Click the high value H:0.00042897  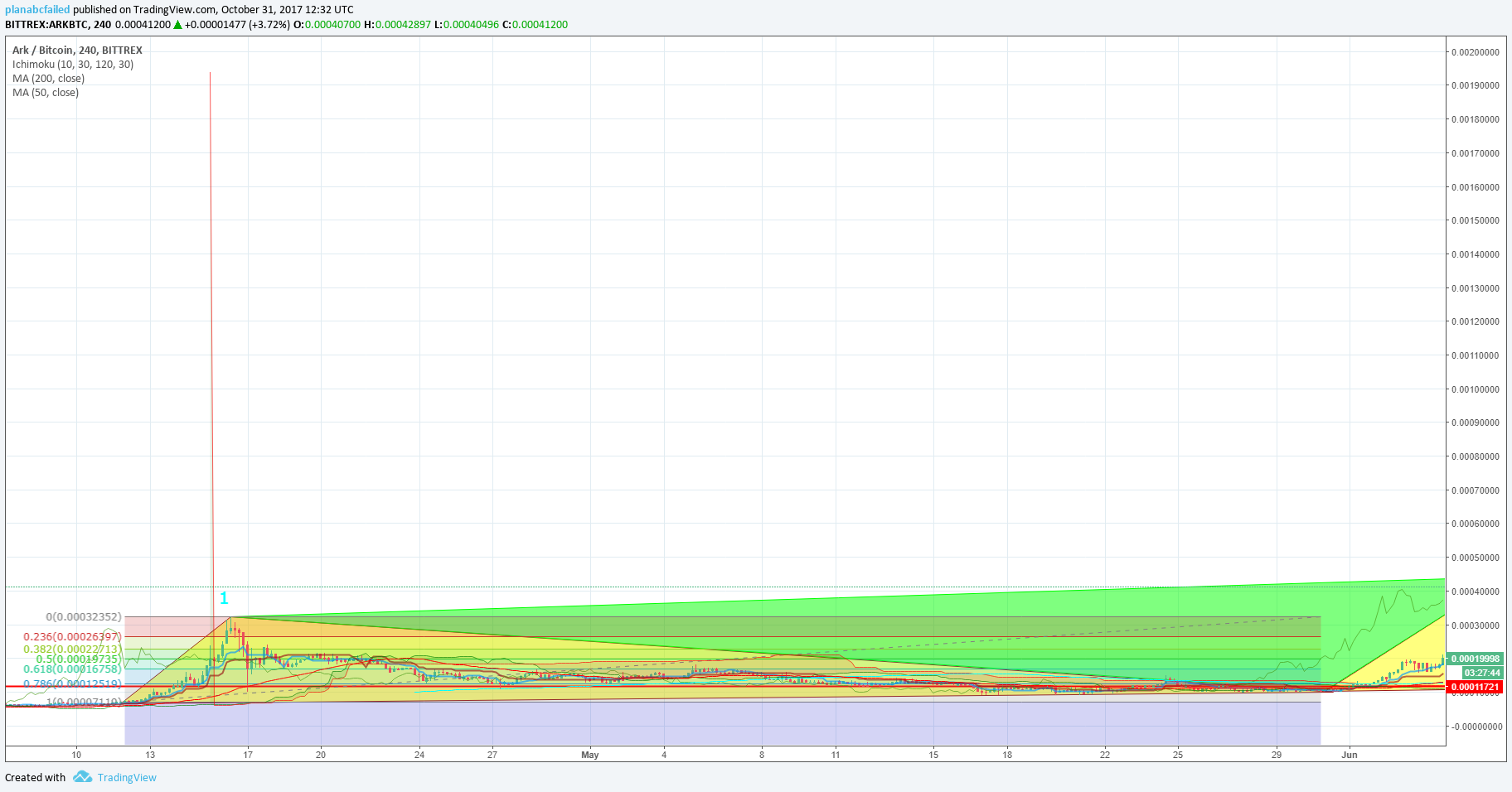click(x=398, y=25)
